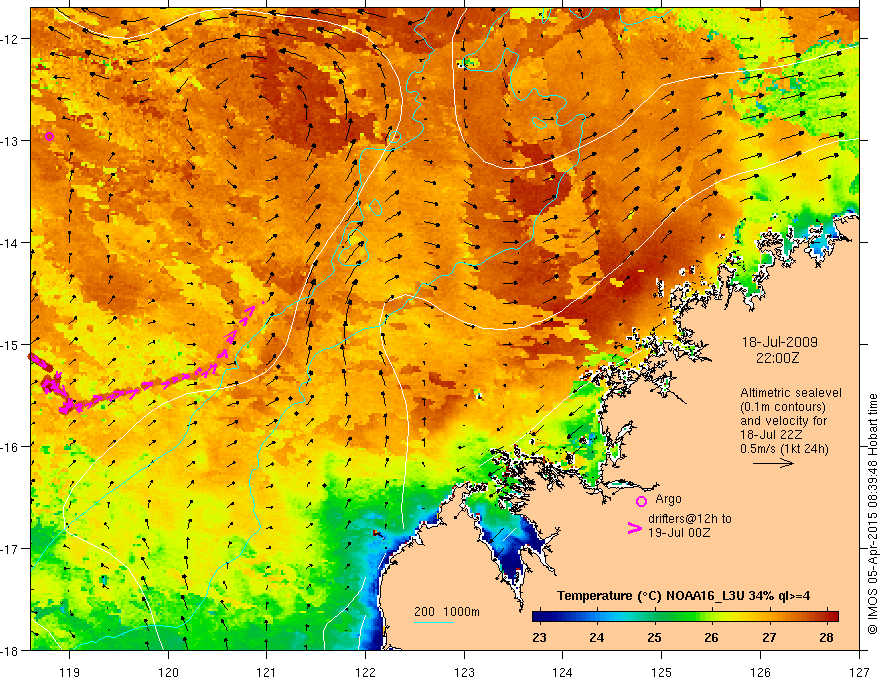Screen dimensions: 880x680
Task: Click the Argo float marker near latitude -13
Action: 49,136
